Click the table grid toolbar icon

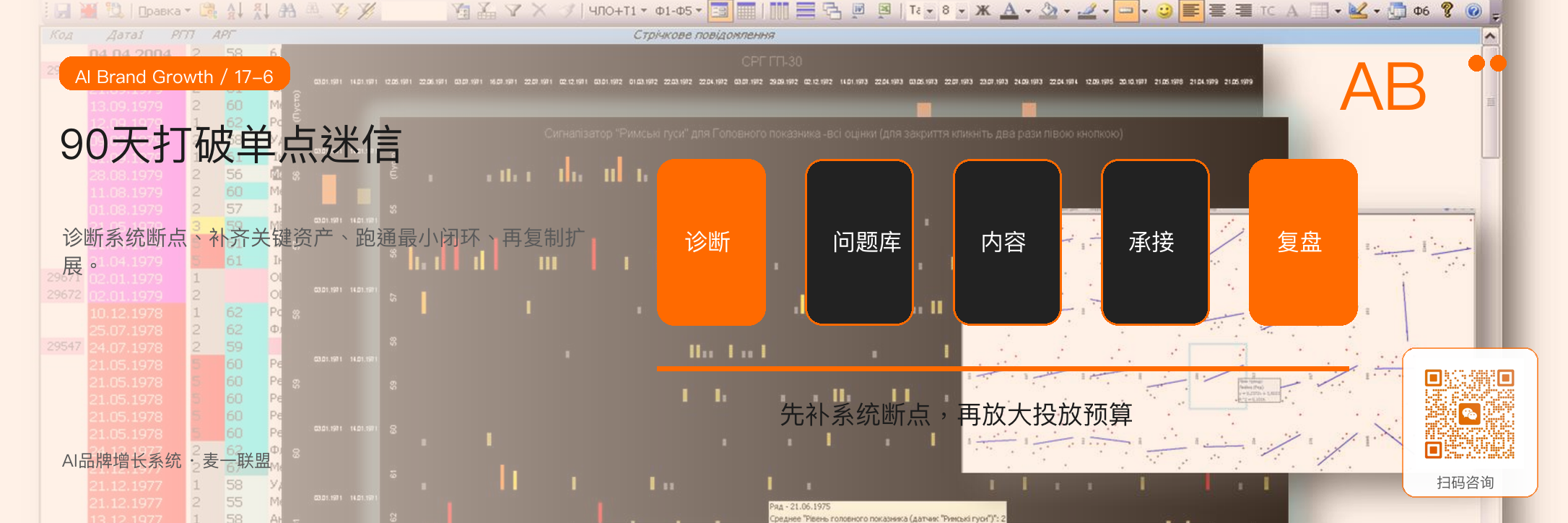(x=1319, y=10)
